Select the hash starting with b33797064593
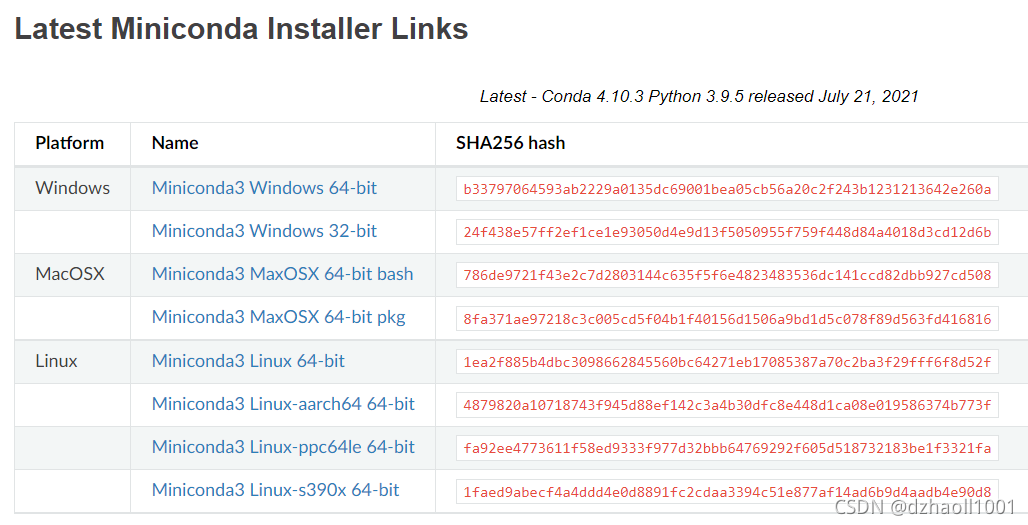This screenshot has width=1028, height=525. point(727,189)
